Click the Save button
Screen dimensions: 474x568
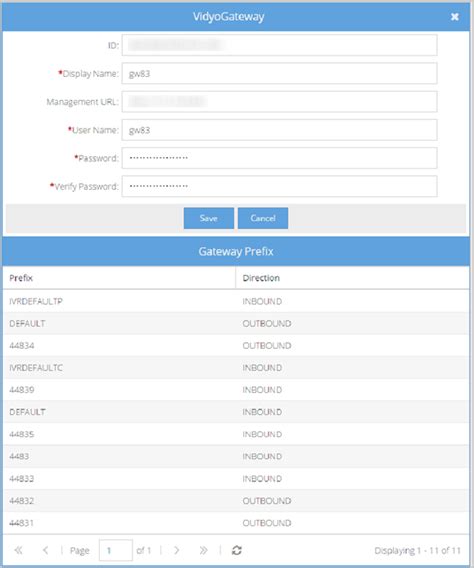point(209,218)
